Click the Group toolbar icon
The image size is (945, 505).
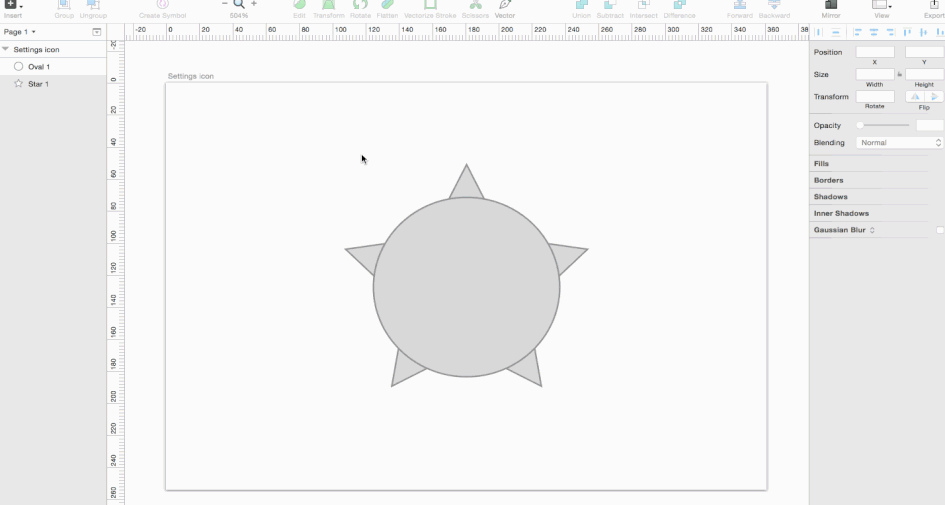pyautogui.click(x=64, y=5)
